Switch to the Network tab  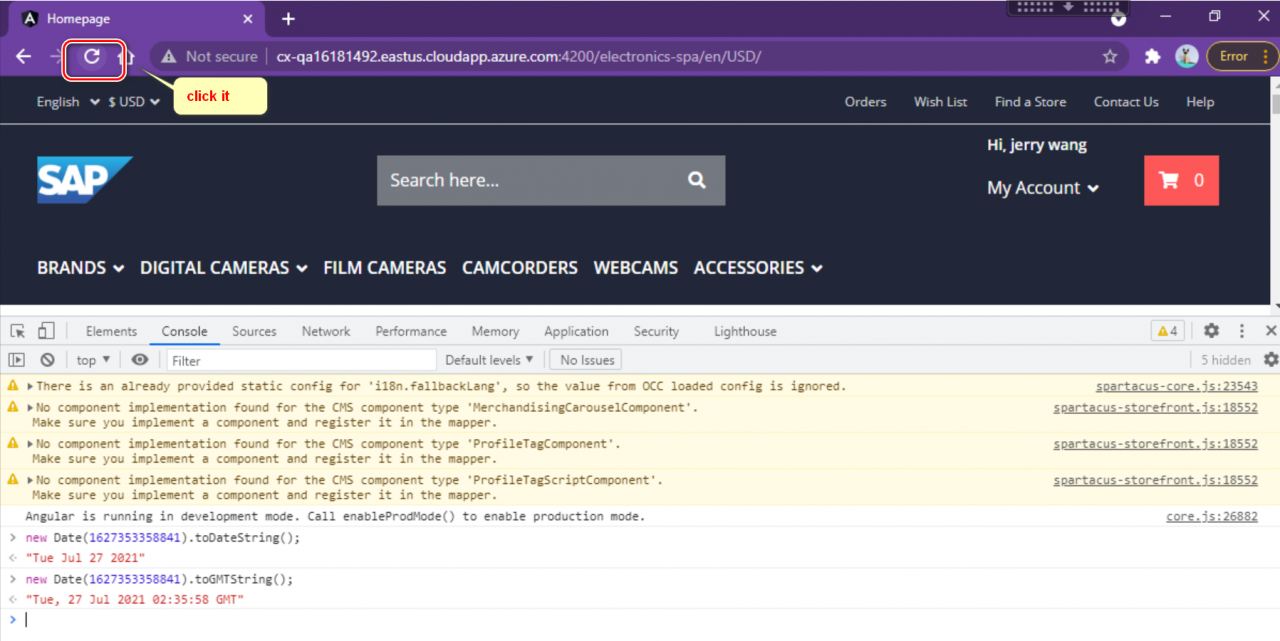pos(326,331)
